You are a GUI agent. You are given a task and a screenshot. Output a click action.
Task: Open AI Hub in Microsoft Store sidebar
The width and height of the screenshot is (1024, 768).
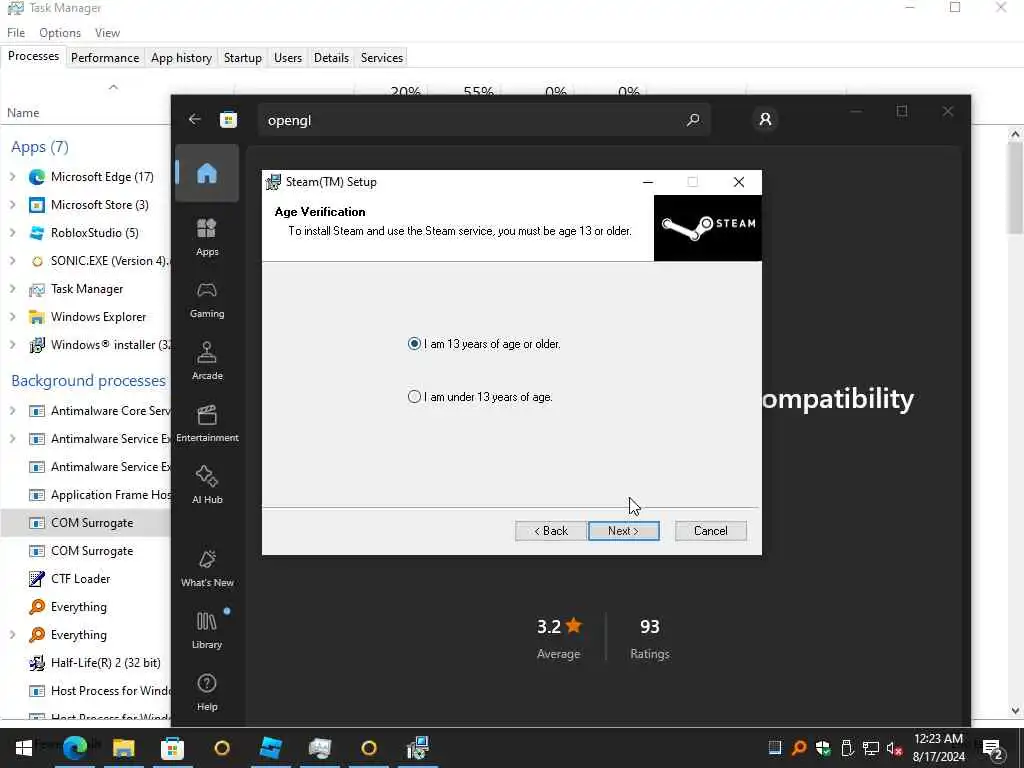point(207,485)
